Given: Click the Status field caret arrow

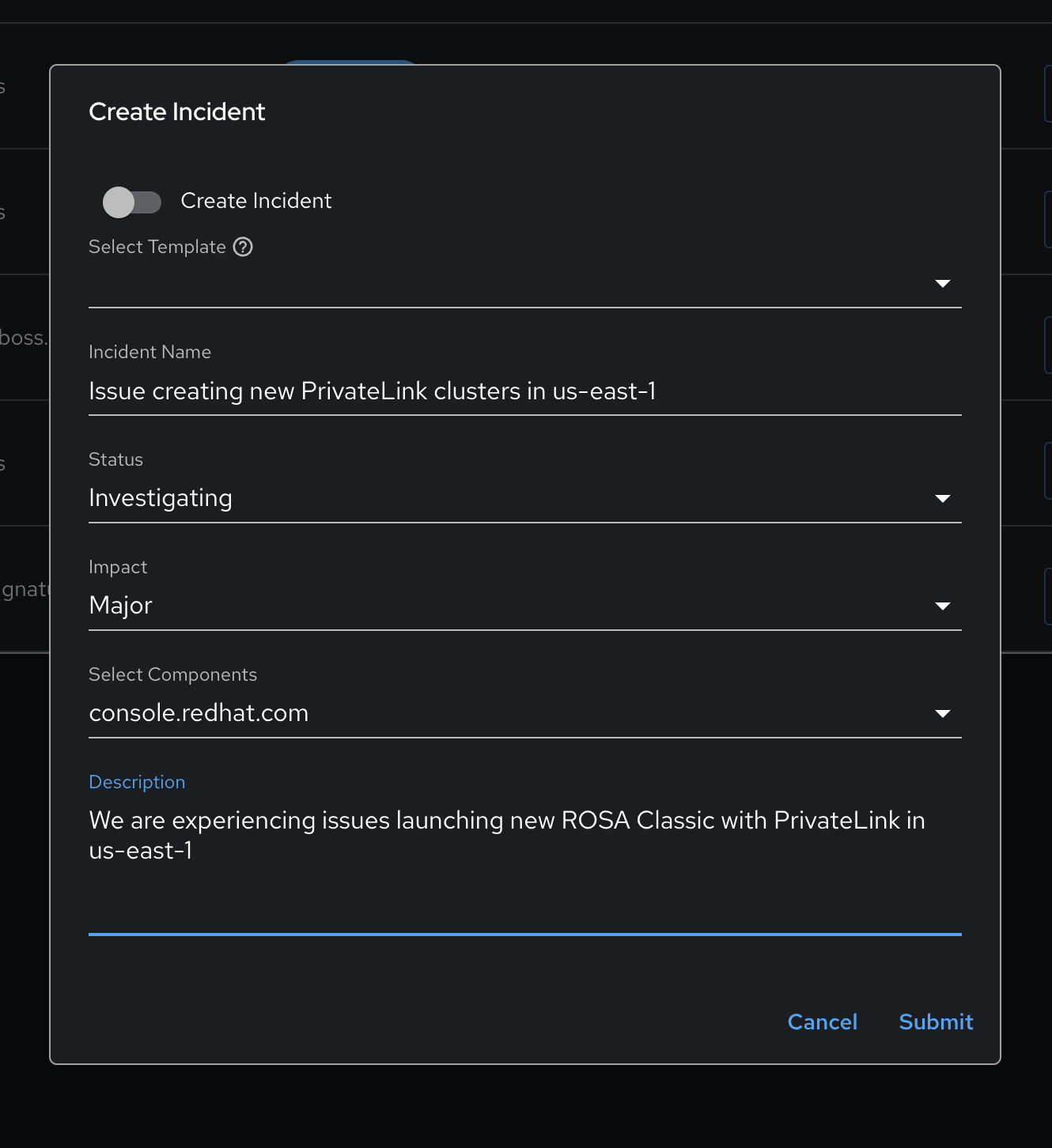Looking at the screenshot, I should tap(942, 499).
